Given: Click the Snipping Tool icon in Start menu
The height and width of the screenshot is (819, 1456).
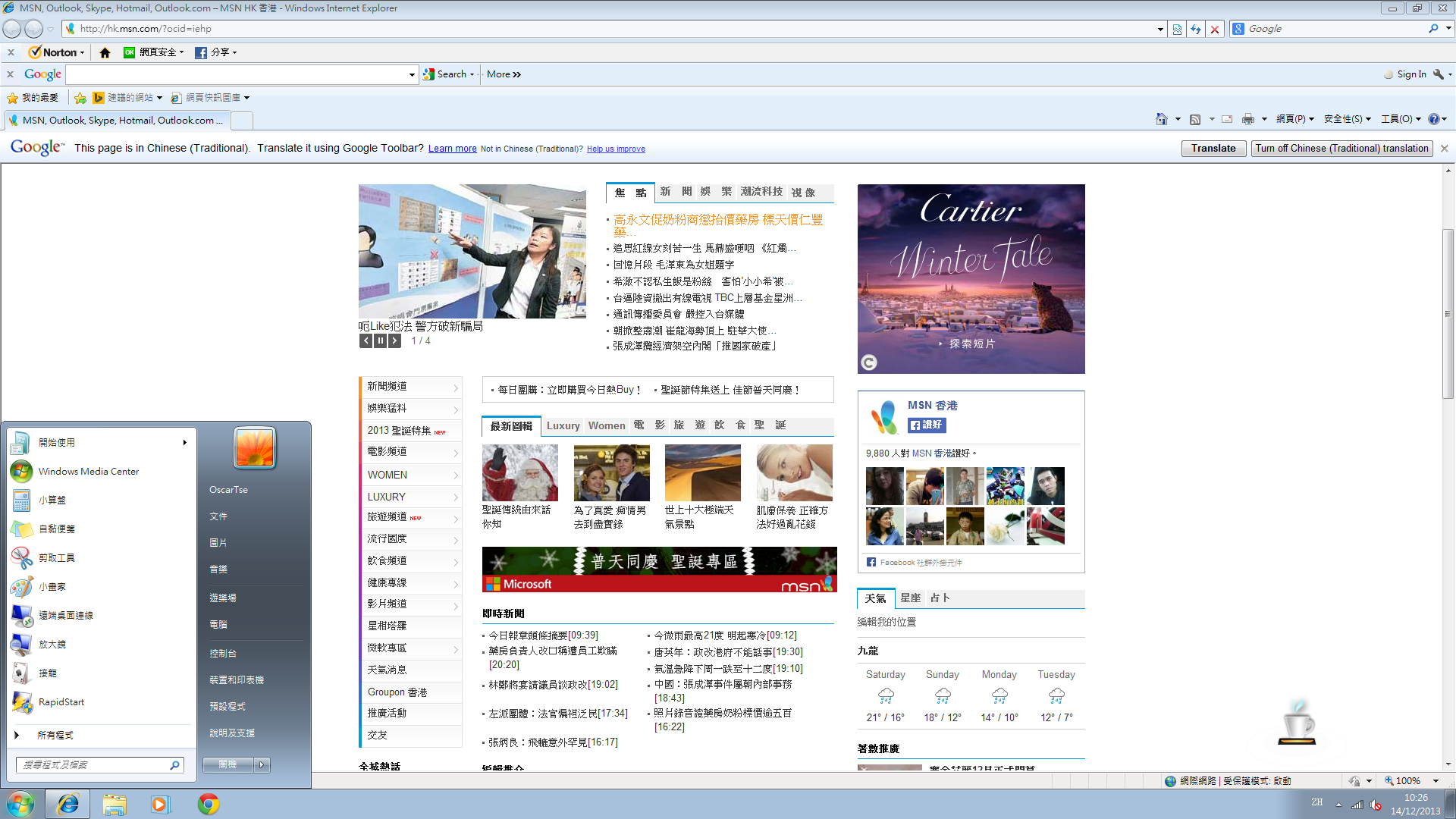Looking at the screenshot, I should click(21, 558).
